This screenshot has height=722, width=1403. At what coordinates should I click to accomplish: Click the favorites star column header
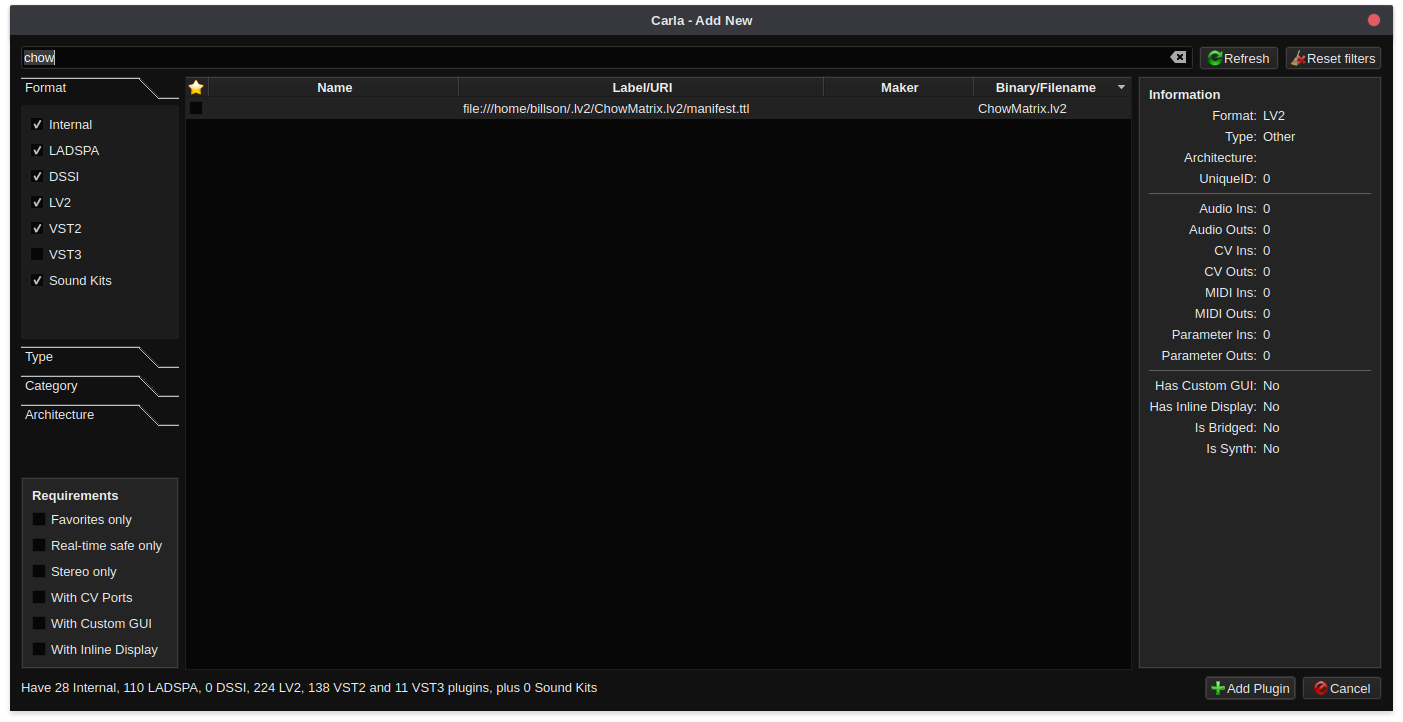[196, 88]
